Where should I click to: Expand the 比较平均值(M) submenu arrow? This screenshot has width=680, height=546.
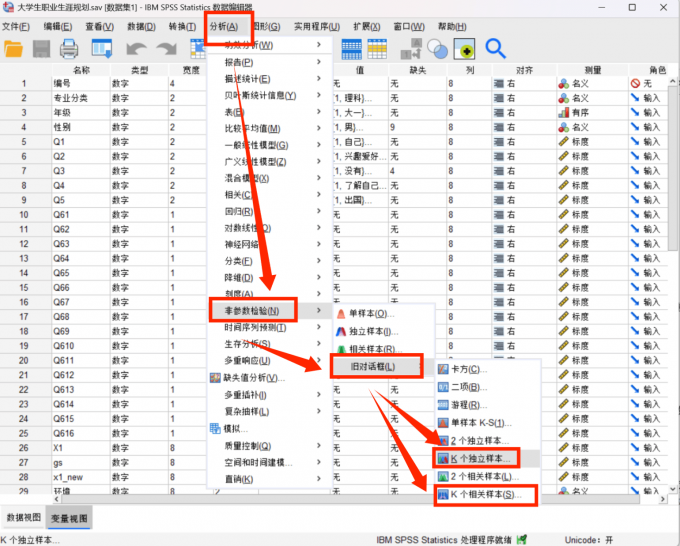point(319,128)
